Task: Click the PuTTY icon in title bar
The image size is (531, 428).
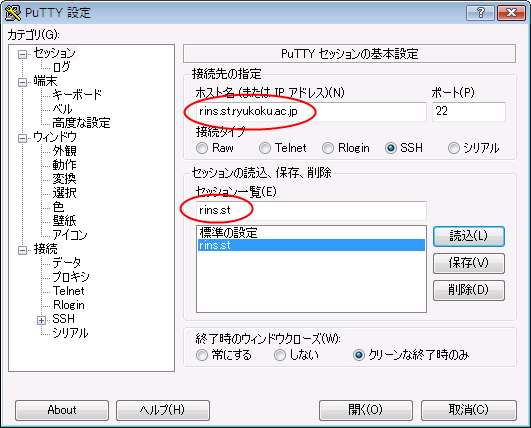Action: 12,13
